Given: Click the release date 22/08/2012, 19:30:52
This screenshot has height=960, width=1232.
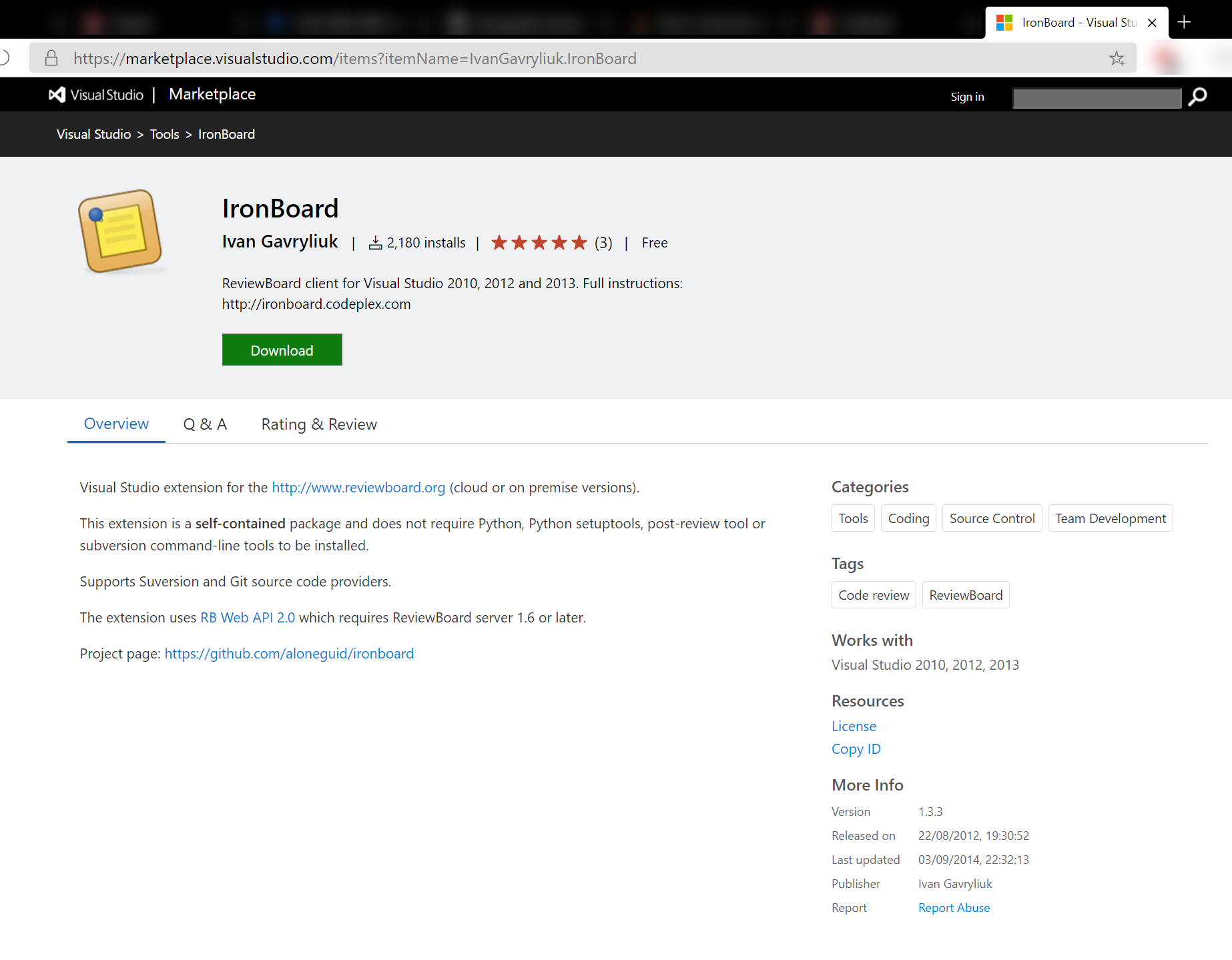Looking at the screenshot, I should pyautogui.click(x=974, y=836).
